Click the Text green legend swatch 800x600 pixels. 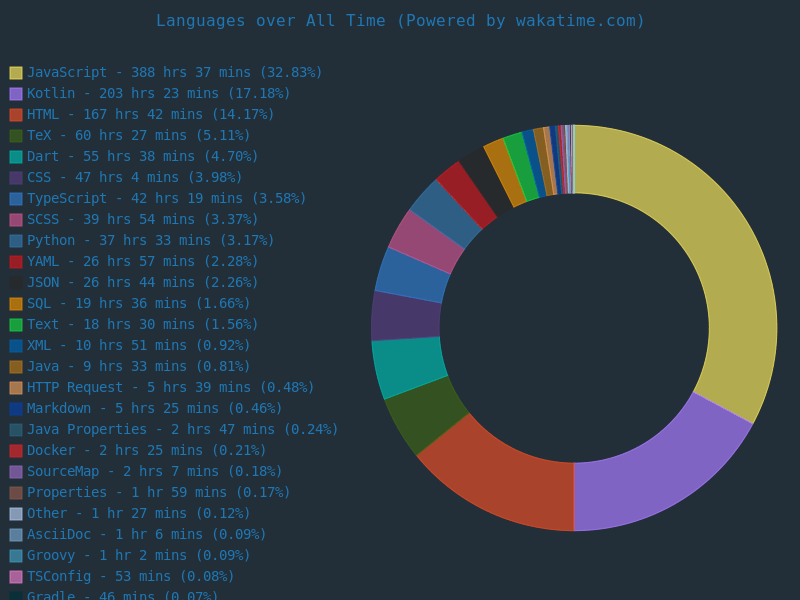[x=16, y=325]
